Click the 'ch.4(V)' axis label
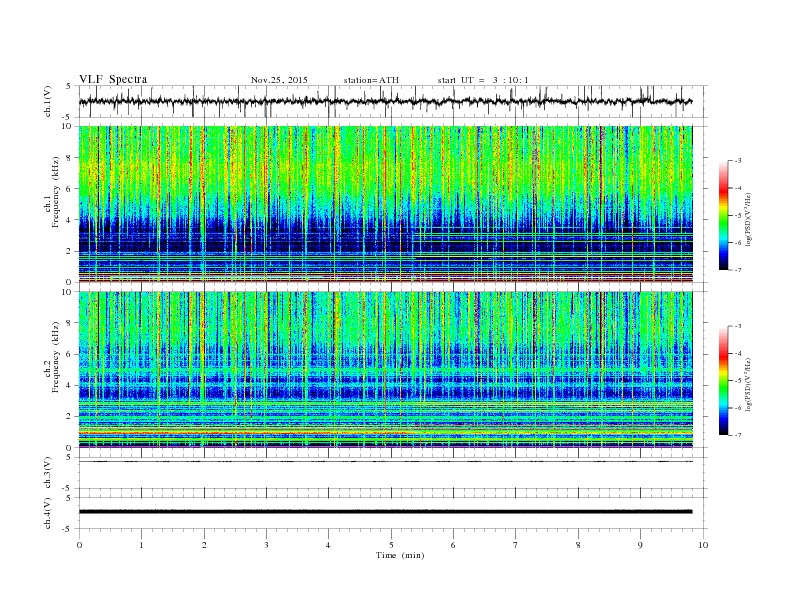 [x=48, y=513]
